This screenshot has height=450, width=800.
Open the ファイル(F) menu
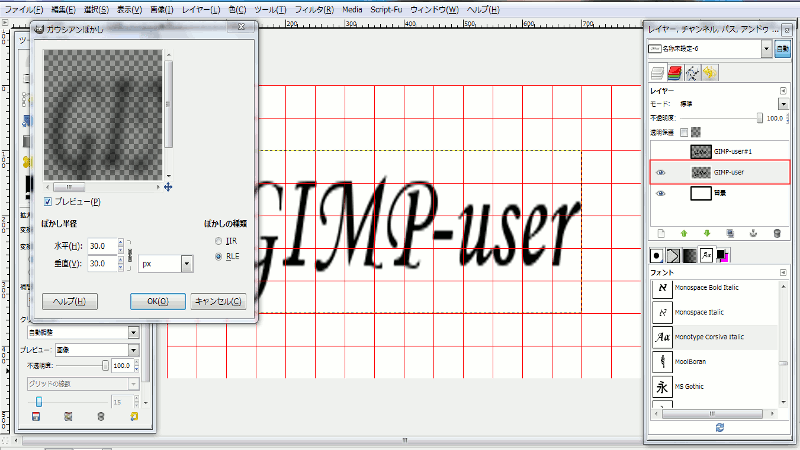(x=23, y=10)
